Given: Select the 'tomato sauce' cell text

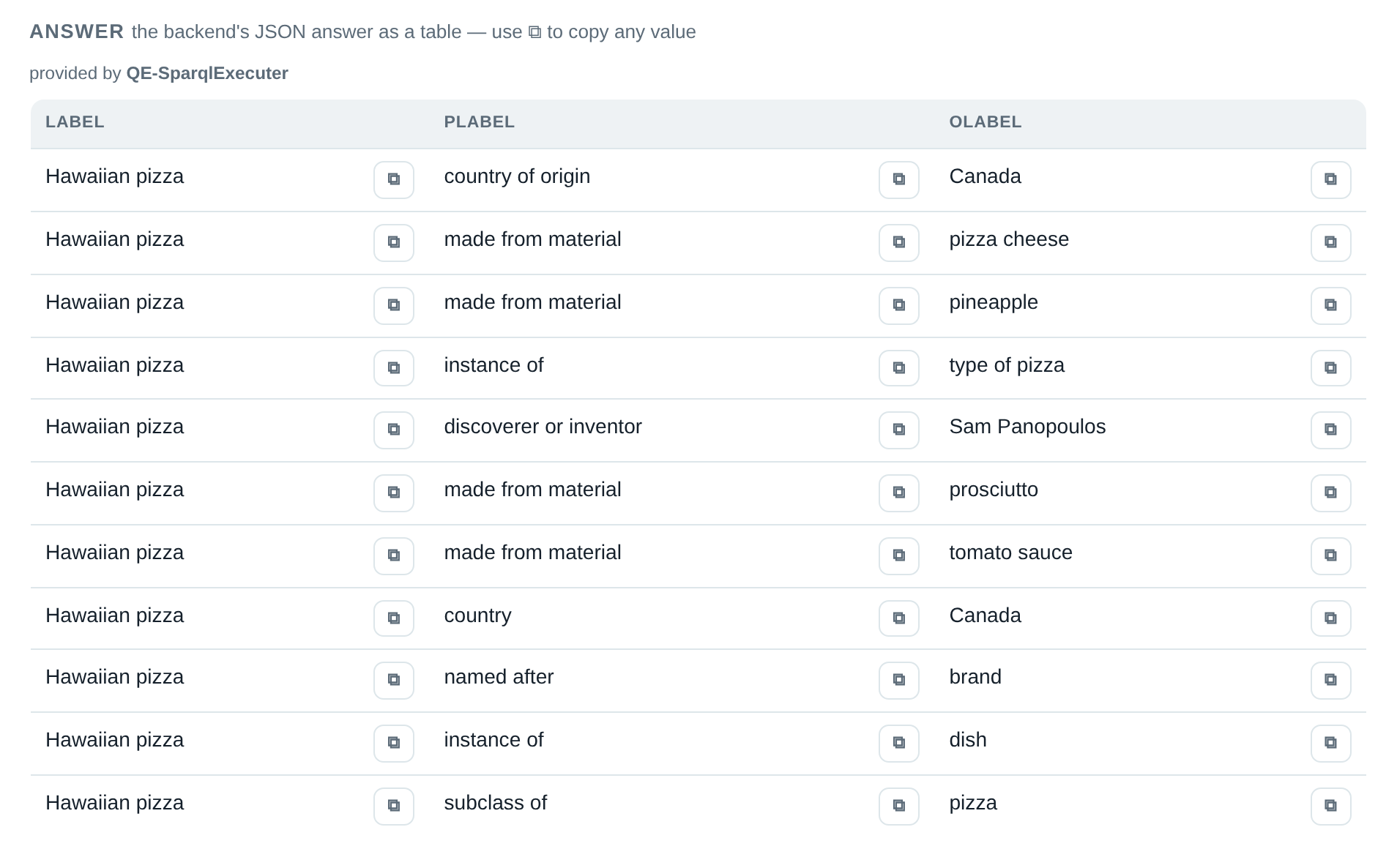Looking at the screenshot, I should coord(1010,553).
